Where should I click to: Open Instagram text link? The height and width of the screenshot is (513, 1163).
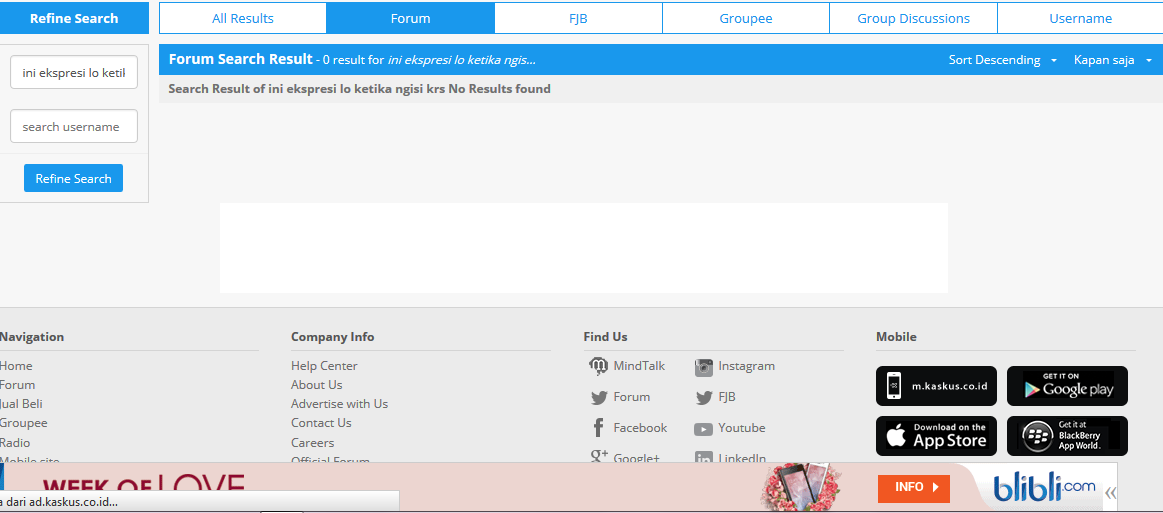pos(746,366)
